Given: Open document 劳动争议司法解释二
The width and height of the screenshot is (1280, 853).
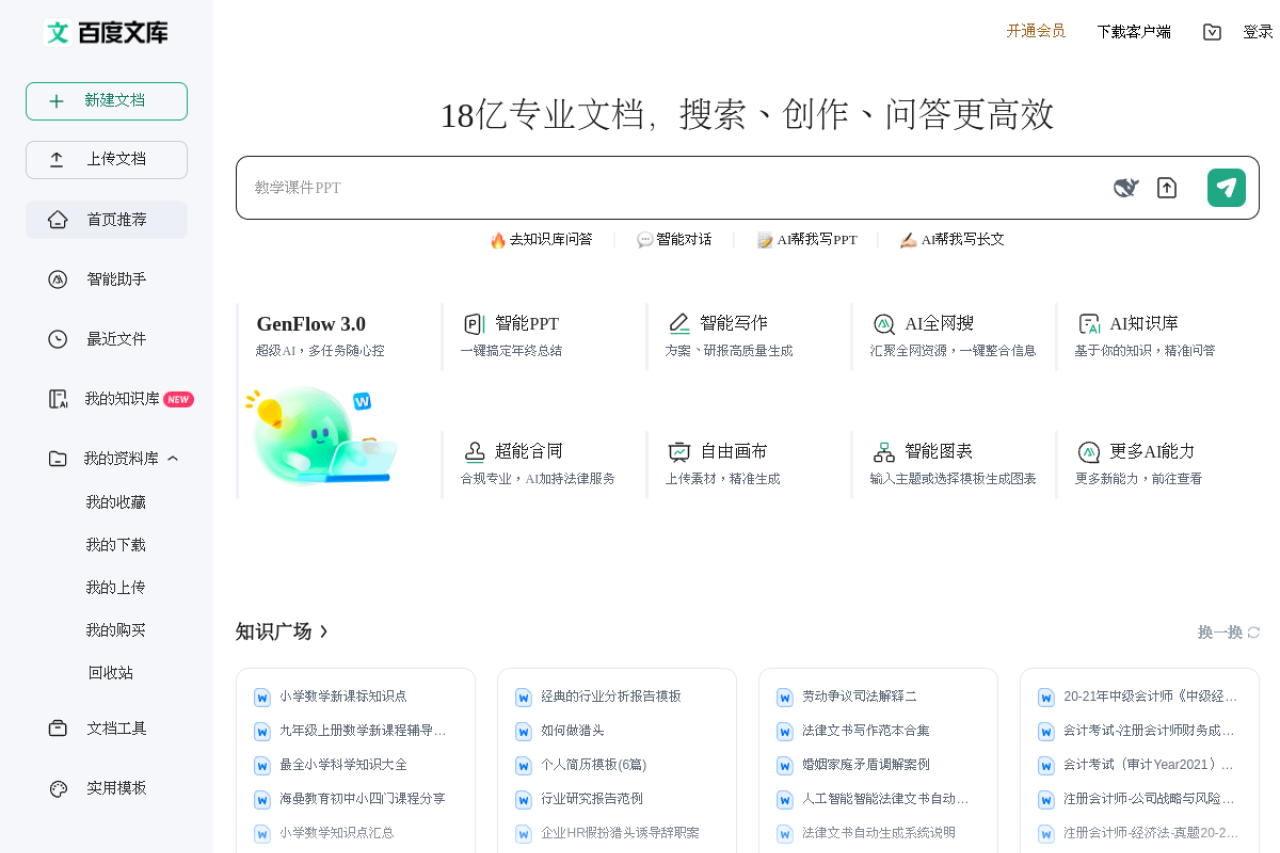Looking at the screenshot, I should [x=859, y=697].
